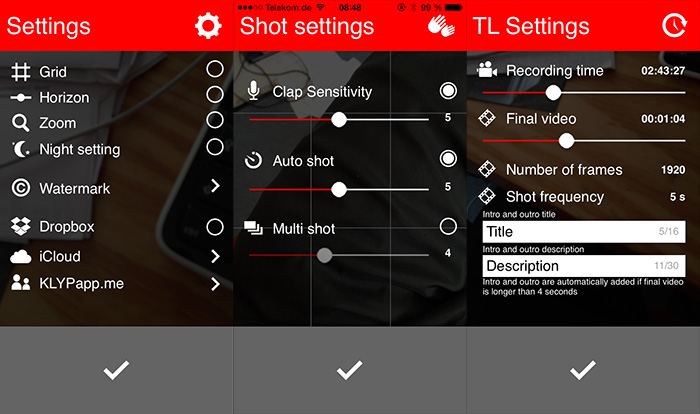Click the Clap Sensitivity microphone icon
Image resolution: width=700 pixels, height=414 pixels.
(254, 91)
